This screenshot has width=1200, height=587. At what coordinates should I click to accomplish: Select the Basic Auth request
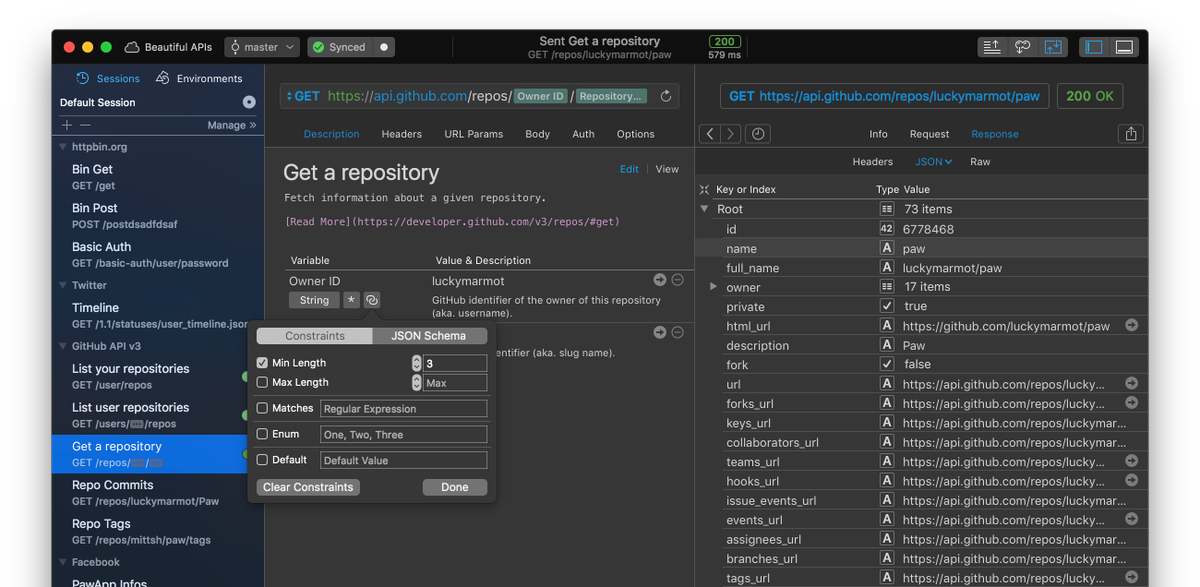click(x=157, y=254)
